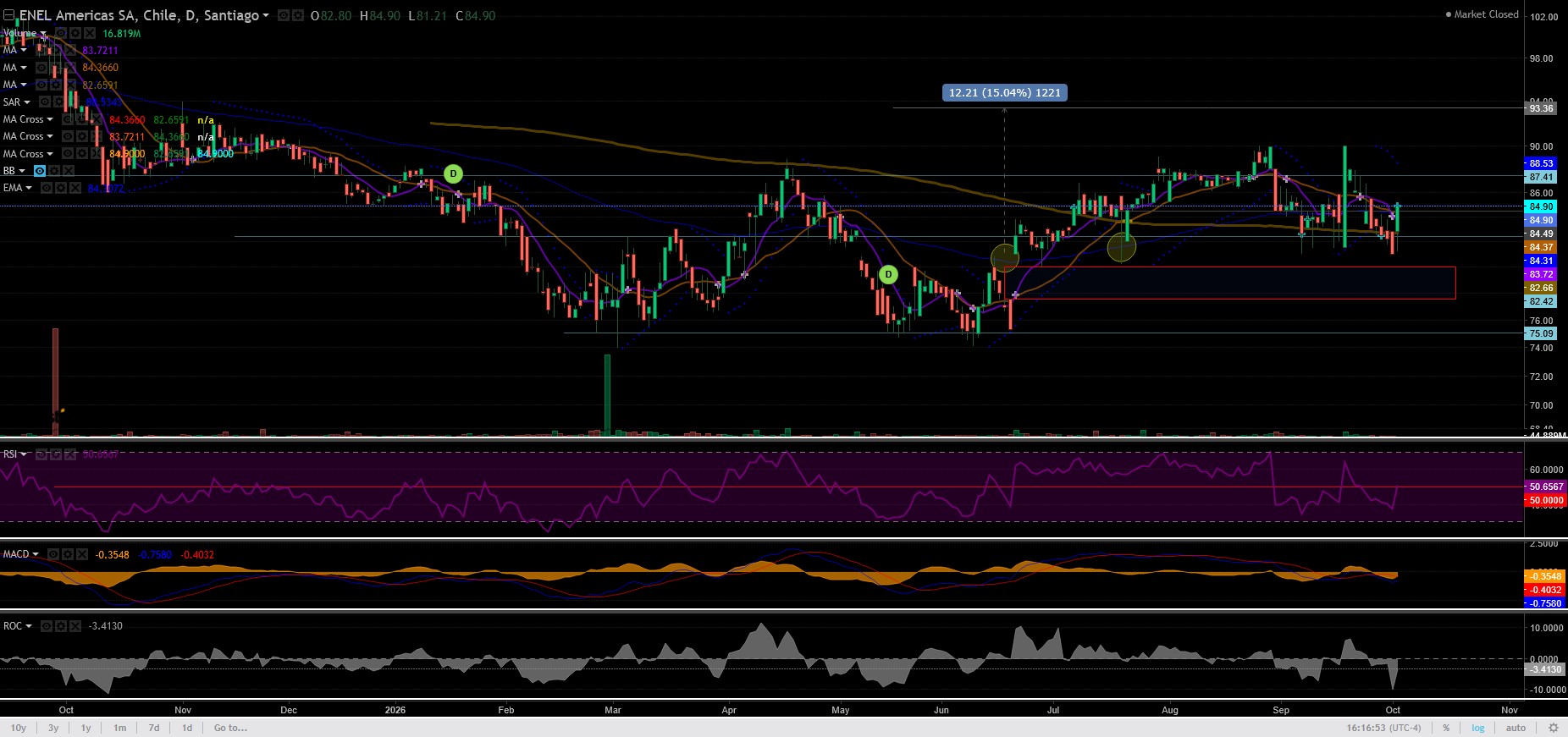1568x737 pixels.
Task: Open SAR indicator settings gear
Action: click(58, 102)
